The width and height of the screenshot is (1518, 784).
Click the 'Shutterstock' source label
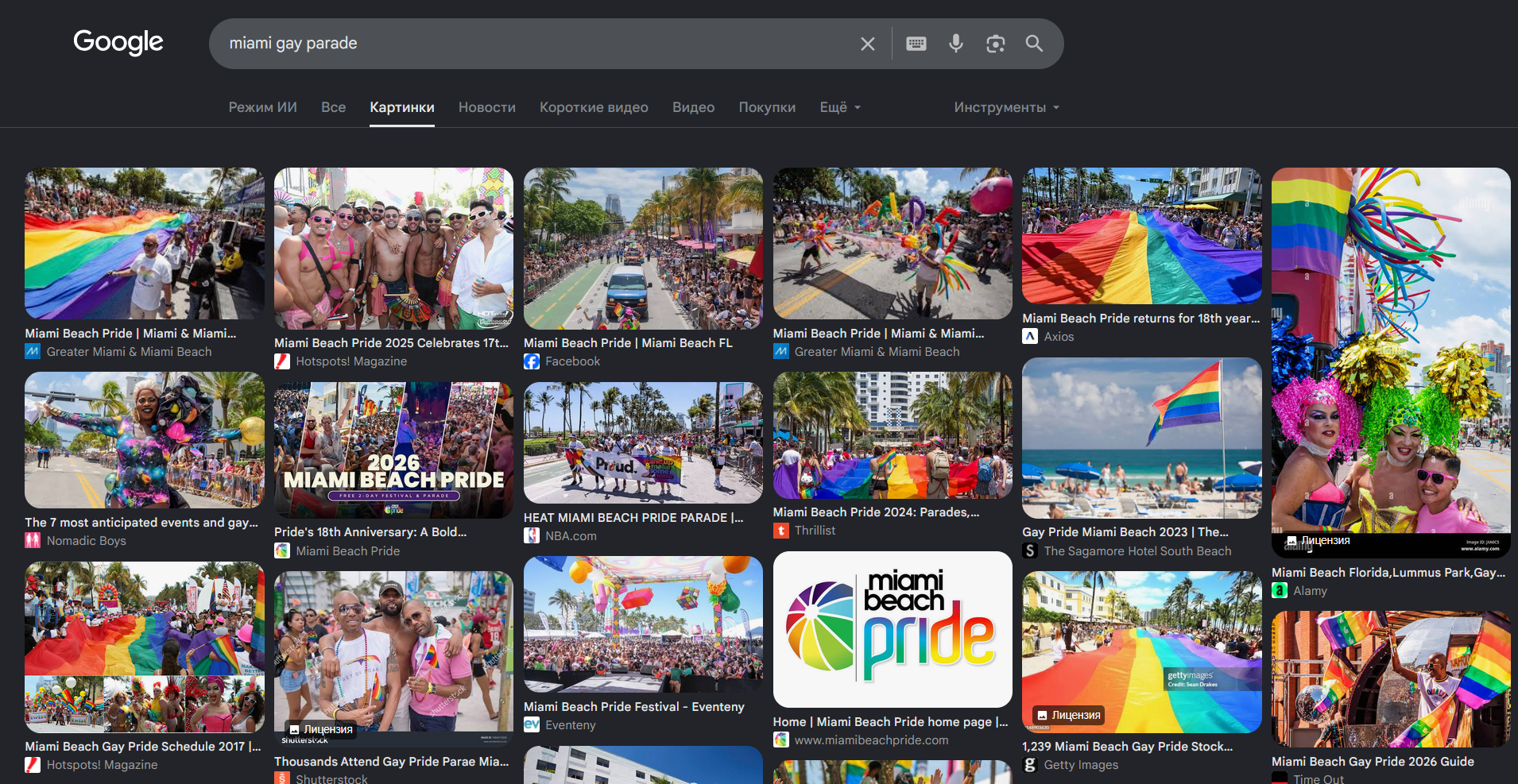331,779
